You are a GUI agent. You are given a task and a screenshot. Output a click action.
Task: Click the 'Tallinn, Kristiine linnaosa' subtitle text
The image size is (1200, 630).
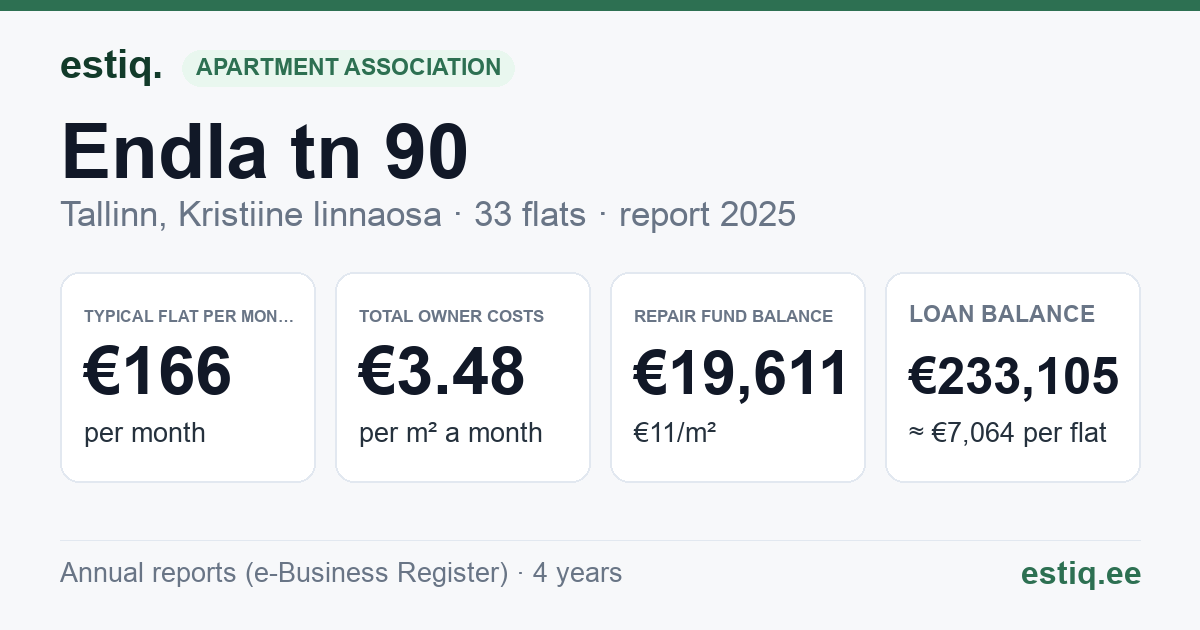250,214
